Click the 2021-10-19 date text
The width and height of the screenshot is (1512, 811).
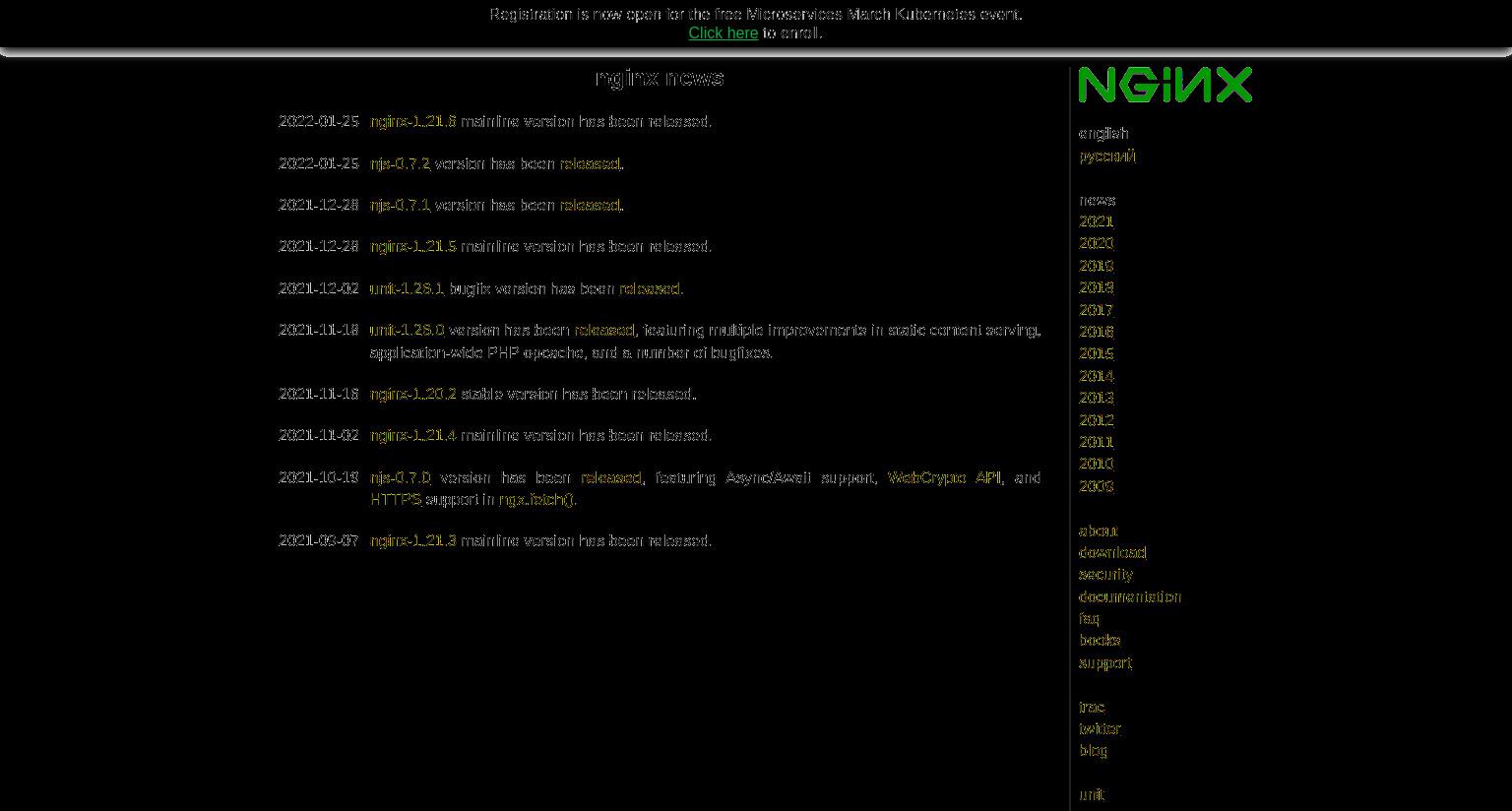319,477
